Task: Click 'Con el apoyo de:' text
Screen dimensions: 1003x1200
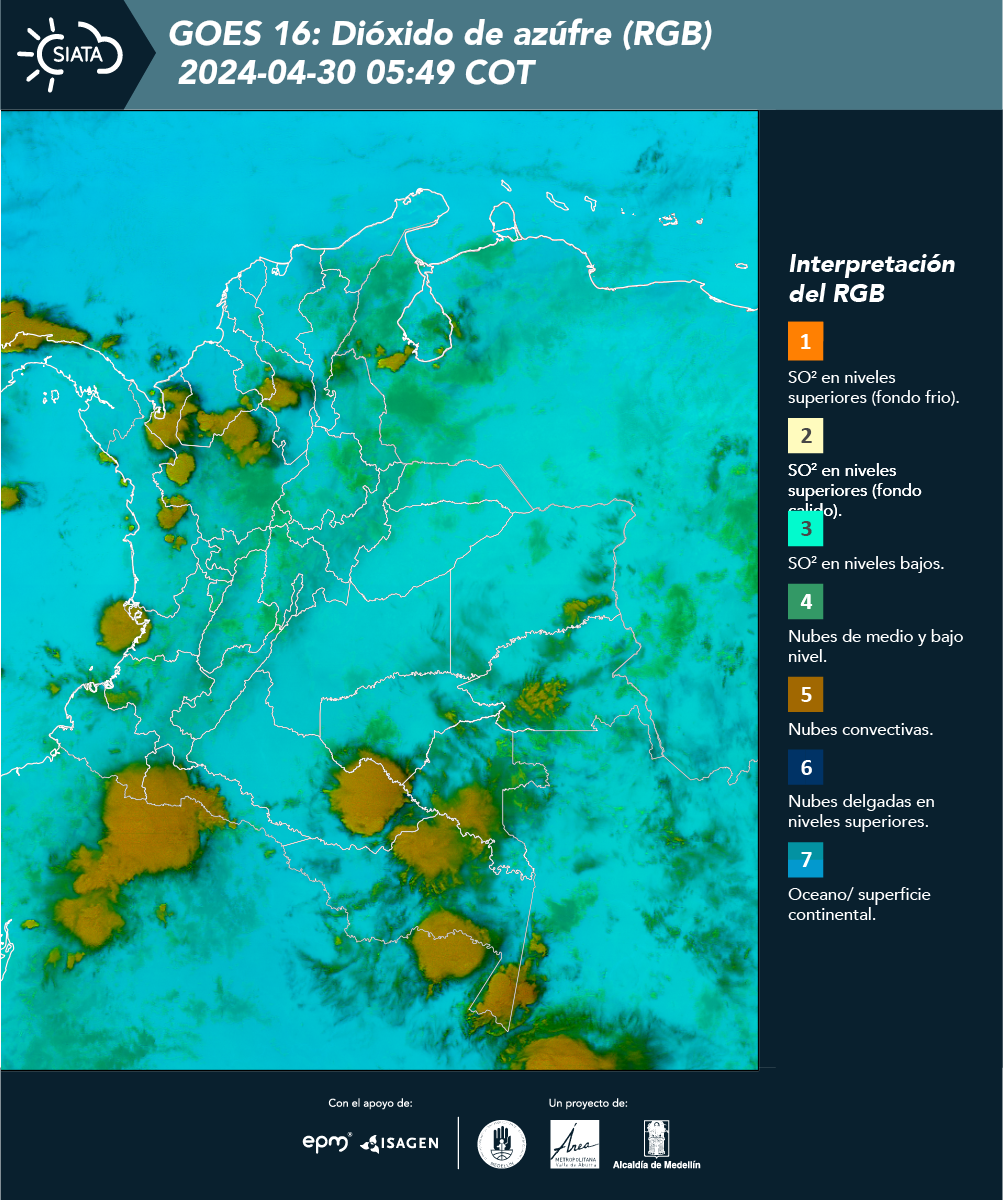Action: (x=370, y=1103)
